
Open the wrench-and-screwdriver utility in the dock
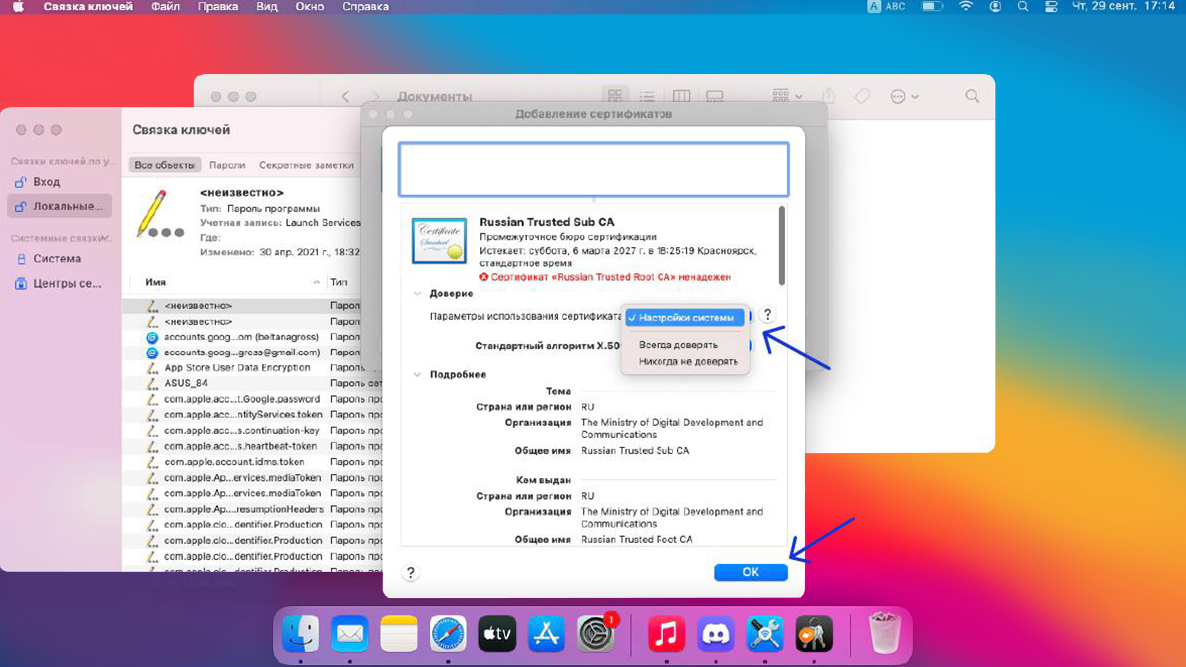coord(765,634)
